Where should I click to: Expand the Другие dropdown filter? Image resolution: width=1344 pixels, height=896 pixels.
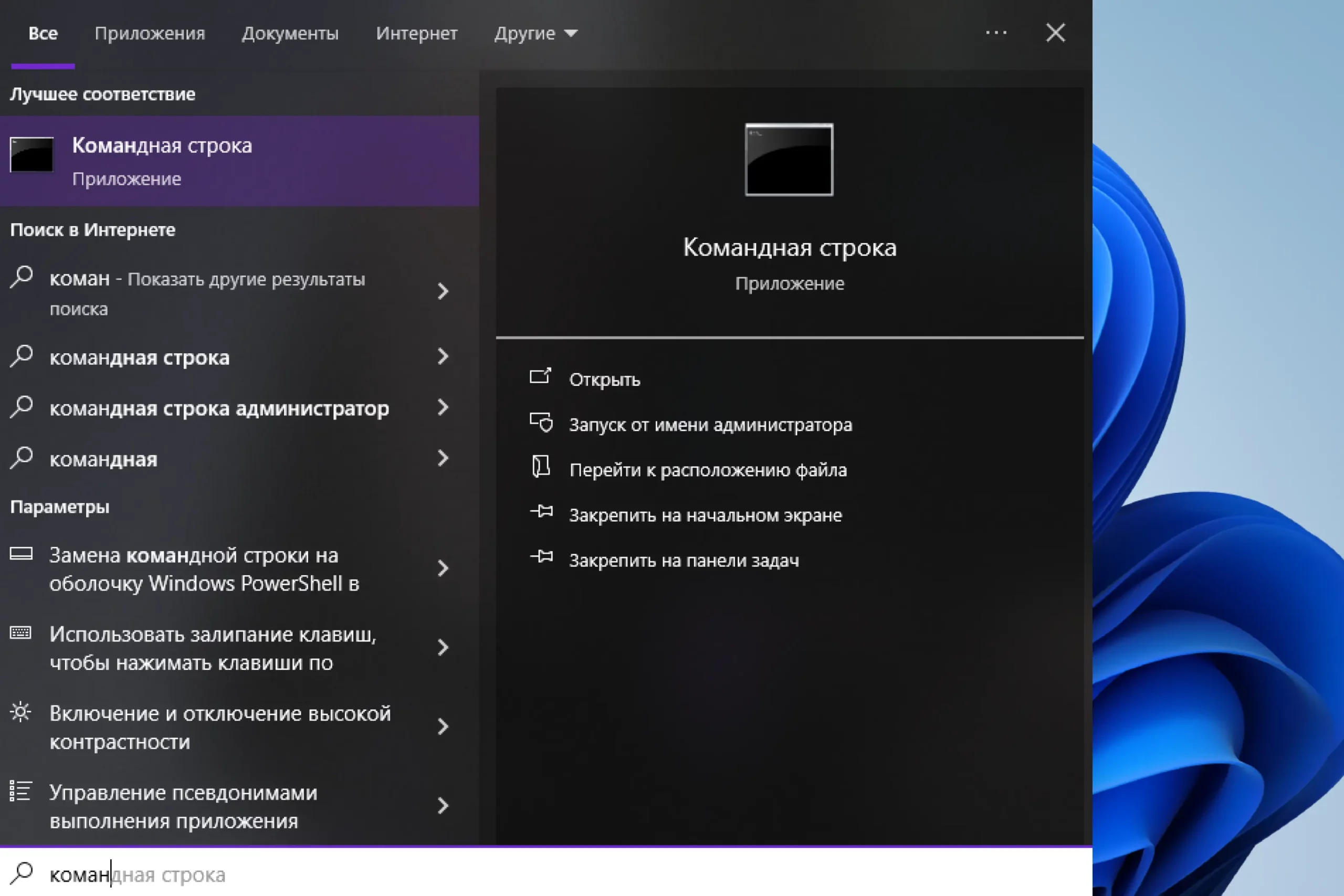tap(535, 34)
